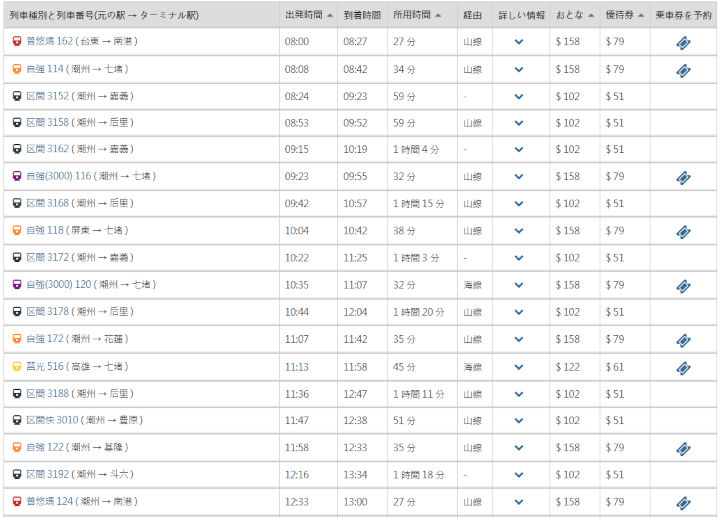Image resolution: width=720 pixels, height=518 pixels.
Task: Book ticket for 莒光 516 train
Action: [683, 368]
